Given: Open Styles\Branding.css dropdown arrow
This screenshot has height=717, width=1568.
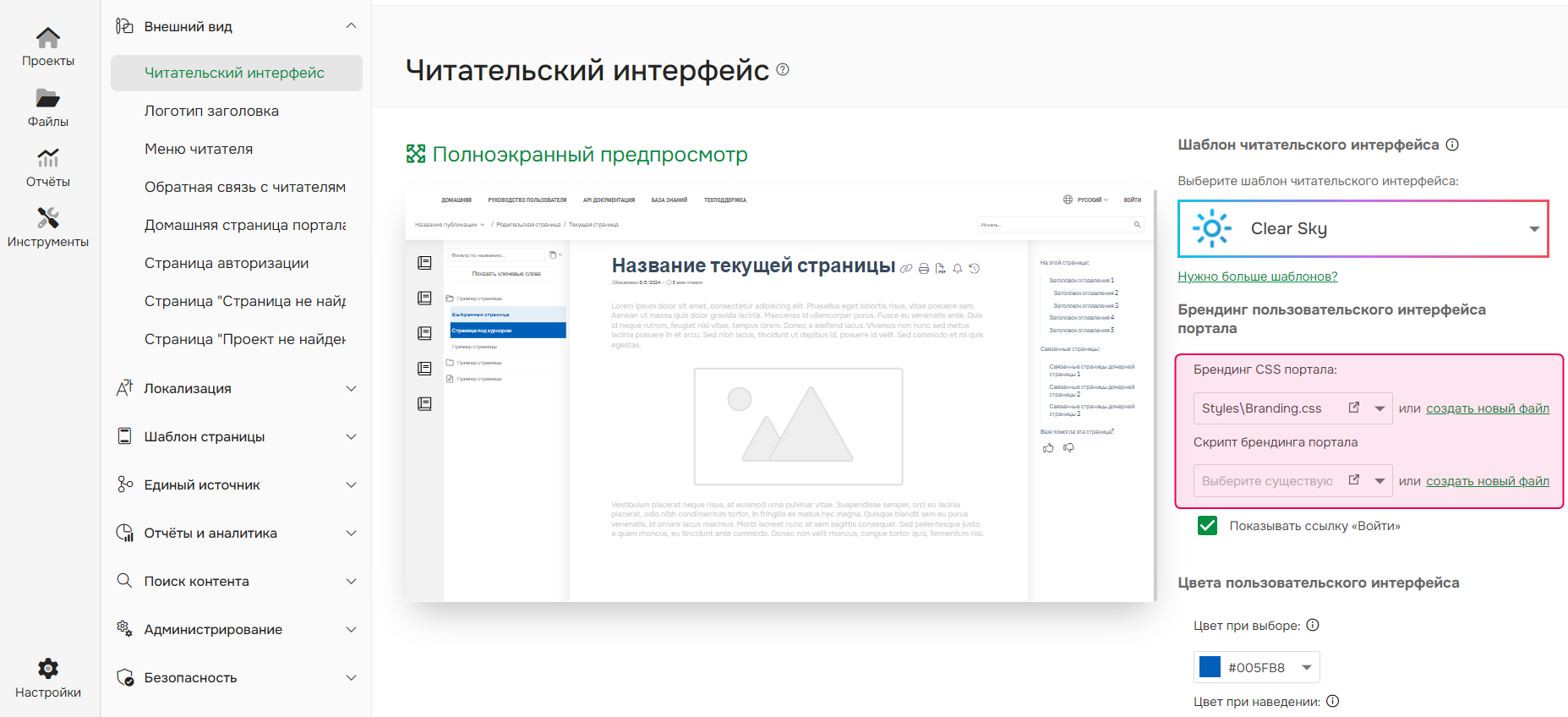Looking at the screenshot, I should point(1380,408).
